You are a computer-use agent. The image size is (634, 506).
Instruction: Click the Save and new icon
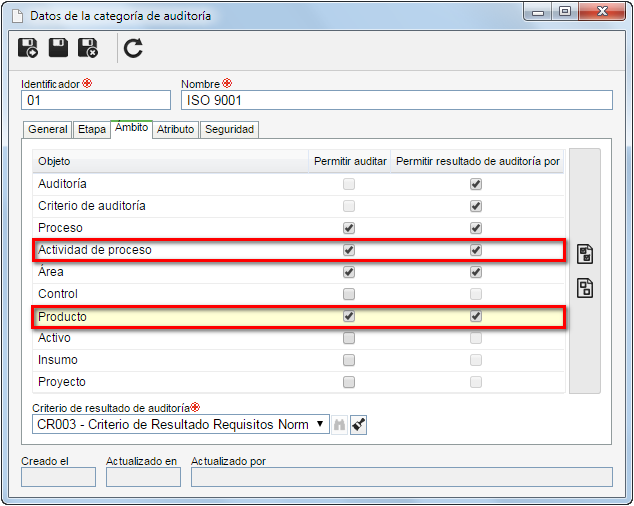tap(28, 48)
